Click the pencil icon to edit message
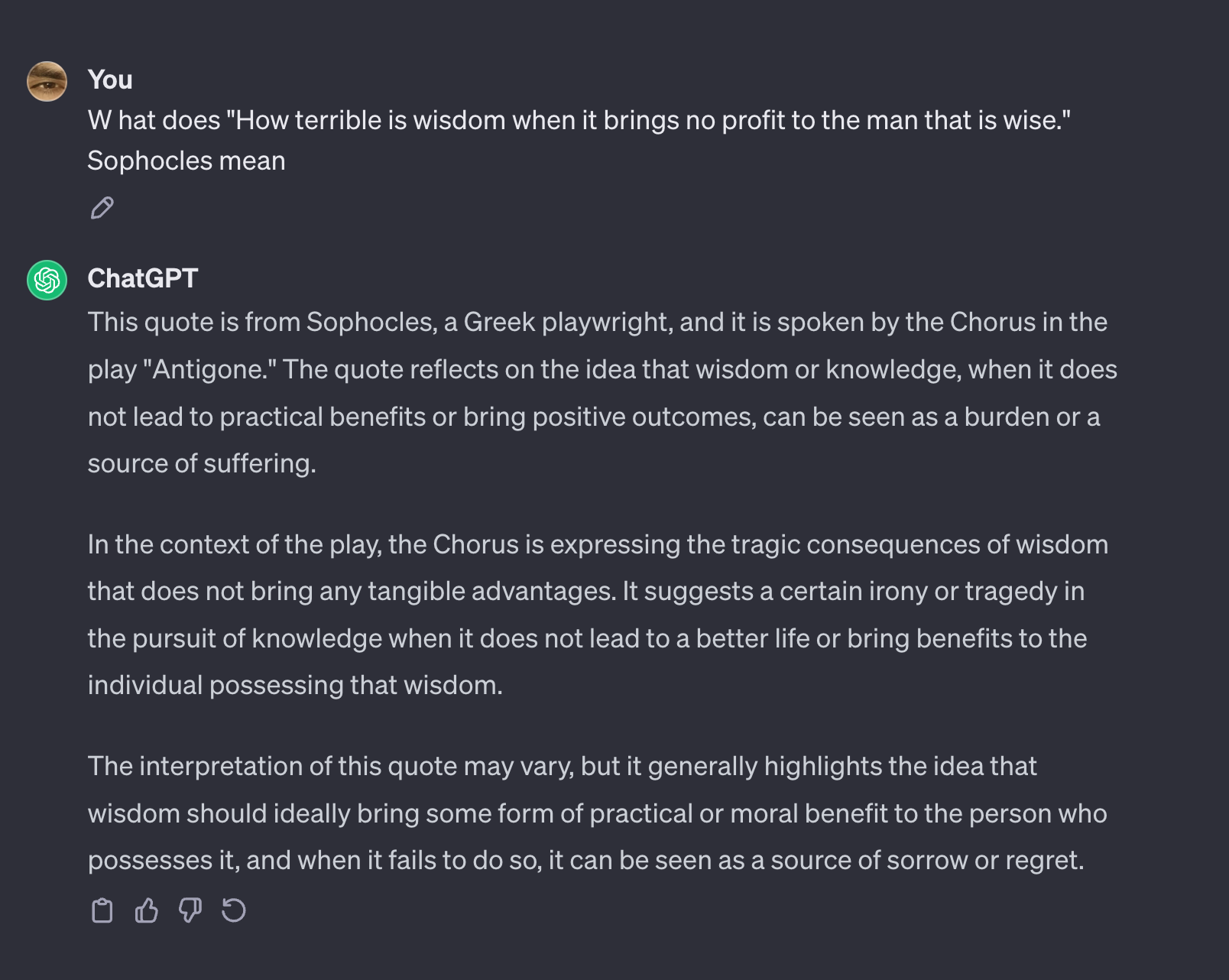Image resolution: width=1229 pixels, height=980 pixels. (102, 208)
